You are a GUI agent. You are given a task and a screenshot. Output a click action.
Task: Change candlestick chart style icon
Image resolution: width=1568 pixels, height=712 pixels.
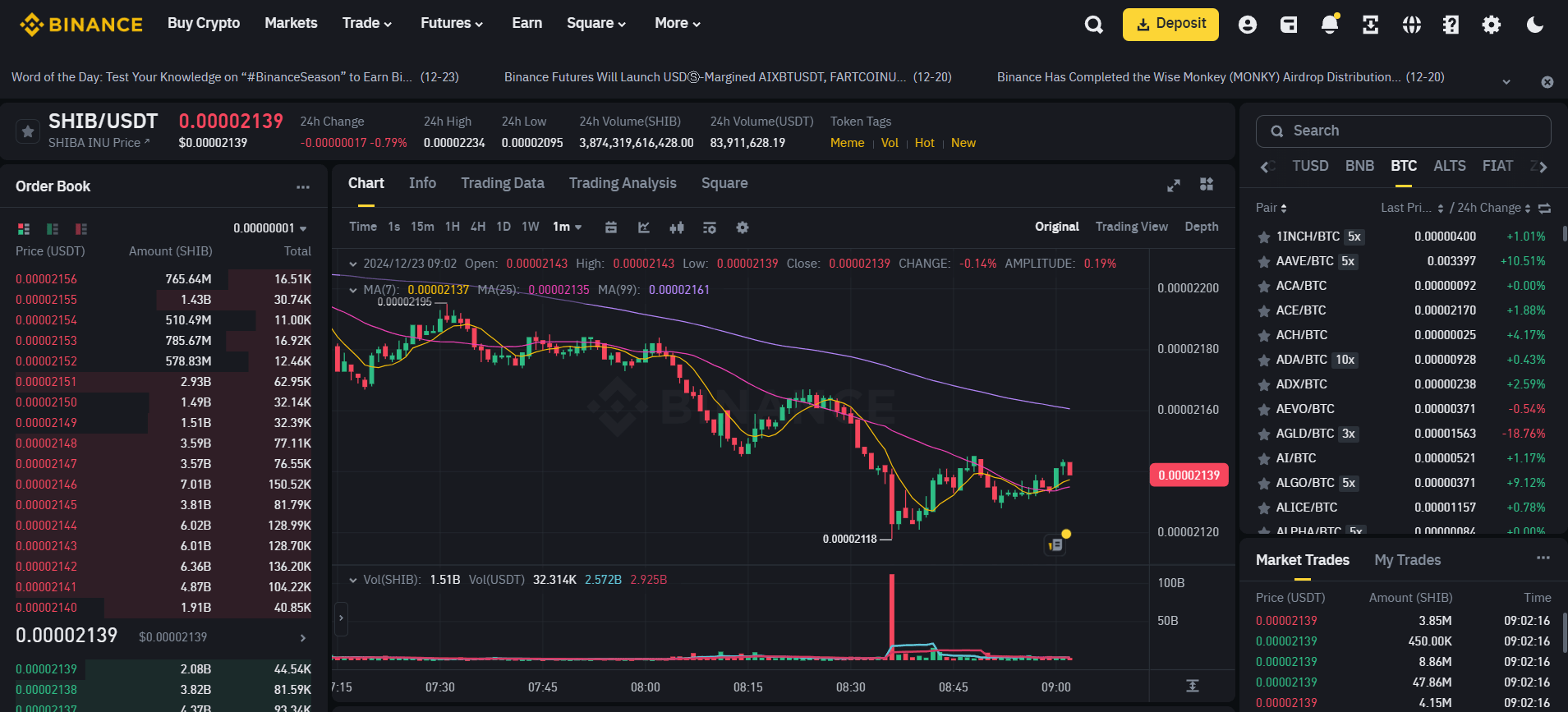click(677, 227)
